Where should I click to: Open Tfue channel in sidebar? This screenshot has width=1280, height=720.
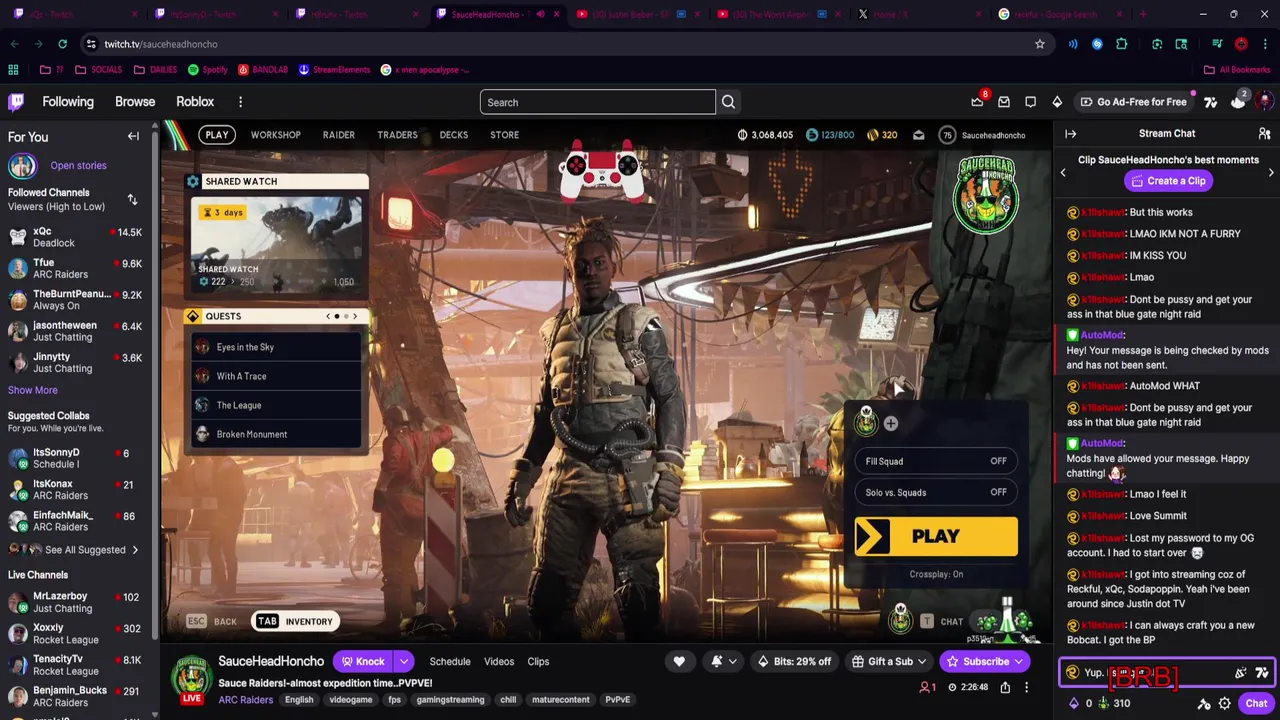tap(75, 268)
